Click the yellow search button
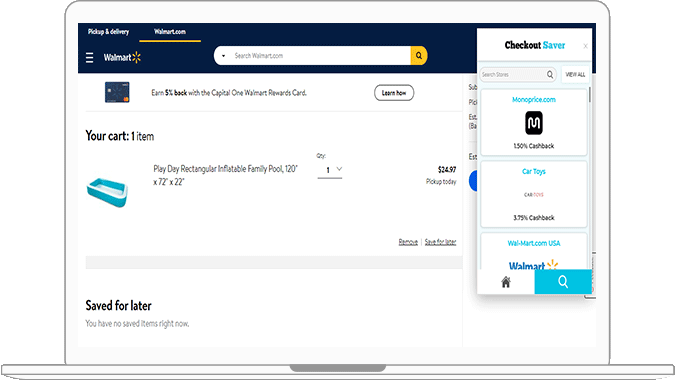The image size is (675, 380). [418, 56]
